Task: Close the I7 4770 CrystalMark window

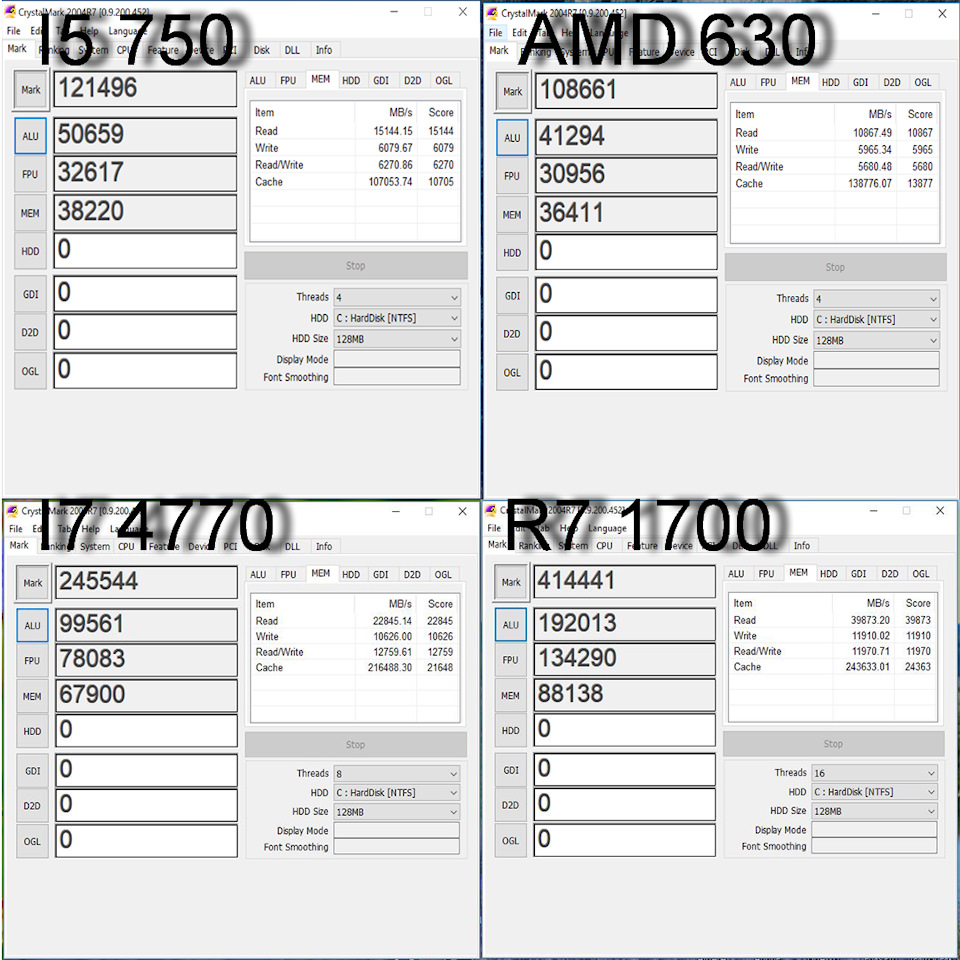Action: (x=462, y=511)
